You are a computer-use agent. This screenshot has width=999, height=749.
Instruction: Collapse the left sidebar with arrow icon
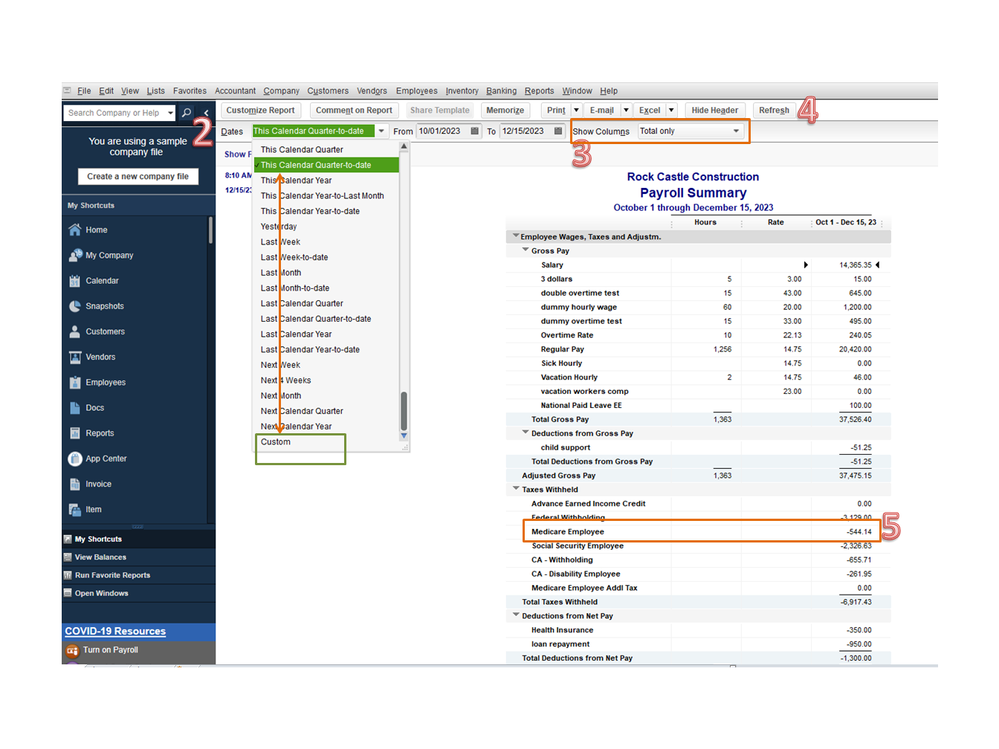(x=206, y=113)
